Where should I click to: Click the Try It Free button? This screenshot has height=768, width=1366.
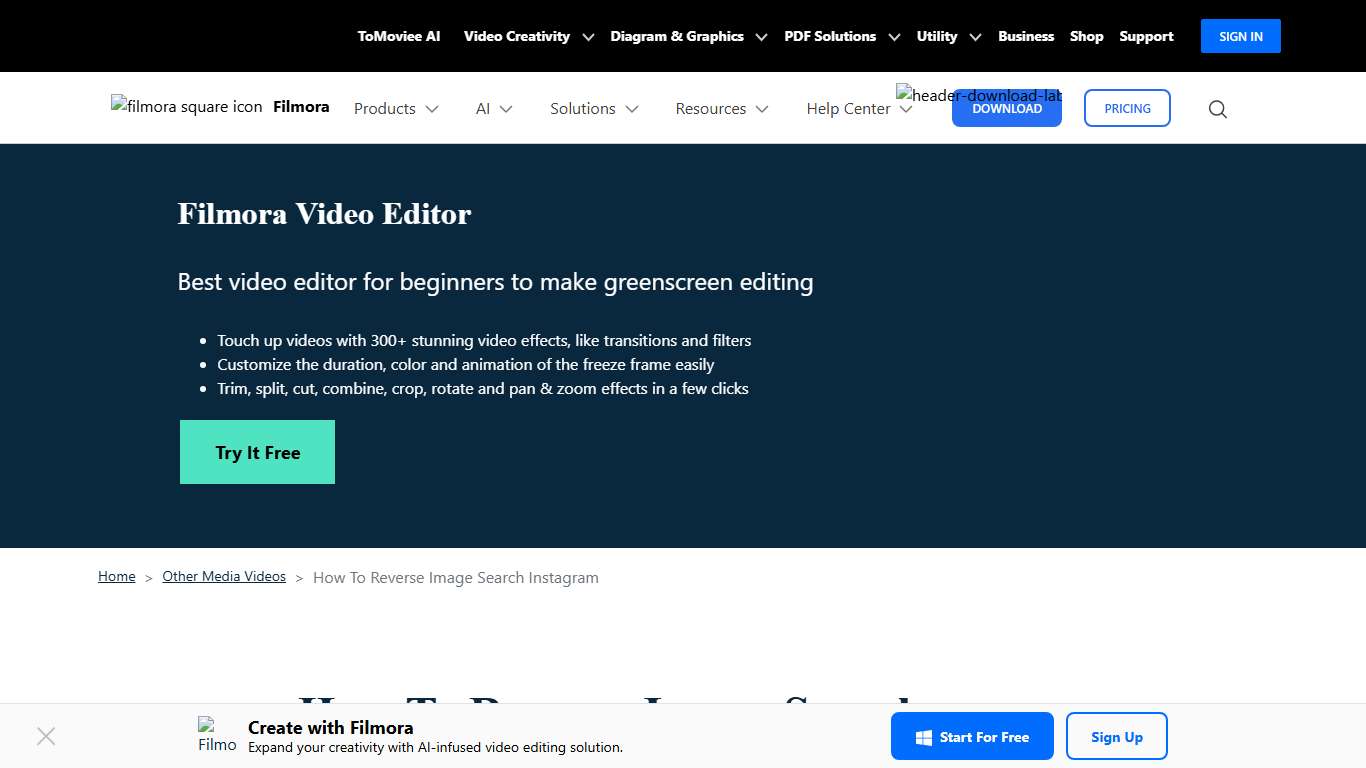click(x=257, y=452)
